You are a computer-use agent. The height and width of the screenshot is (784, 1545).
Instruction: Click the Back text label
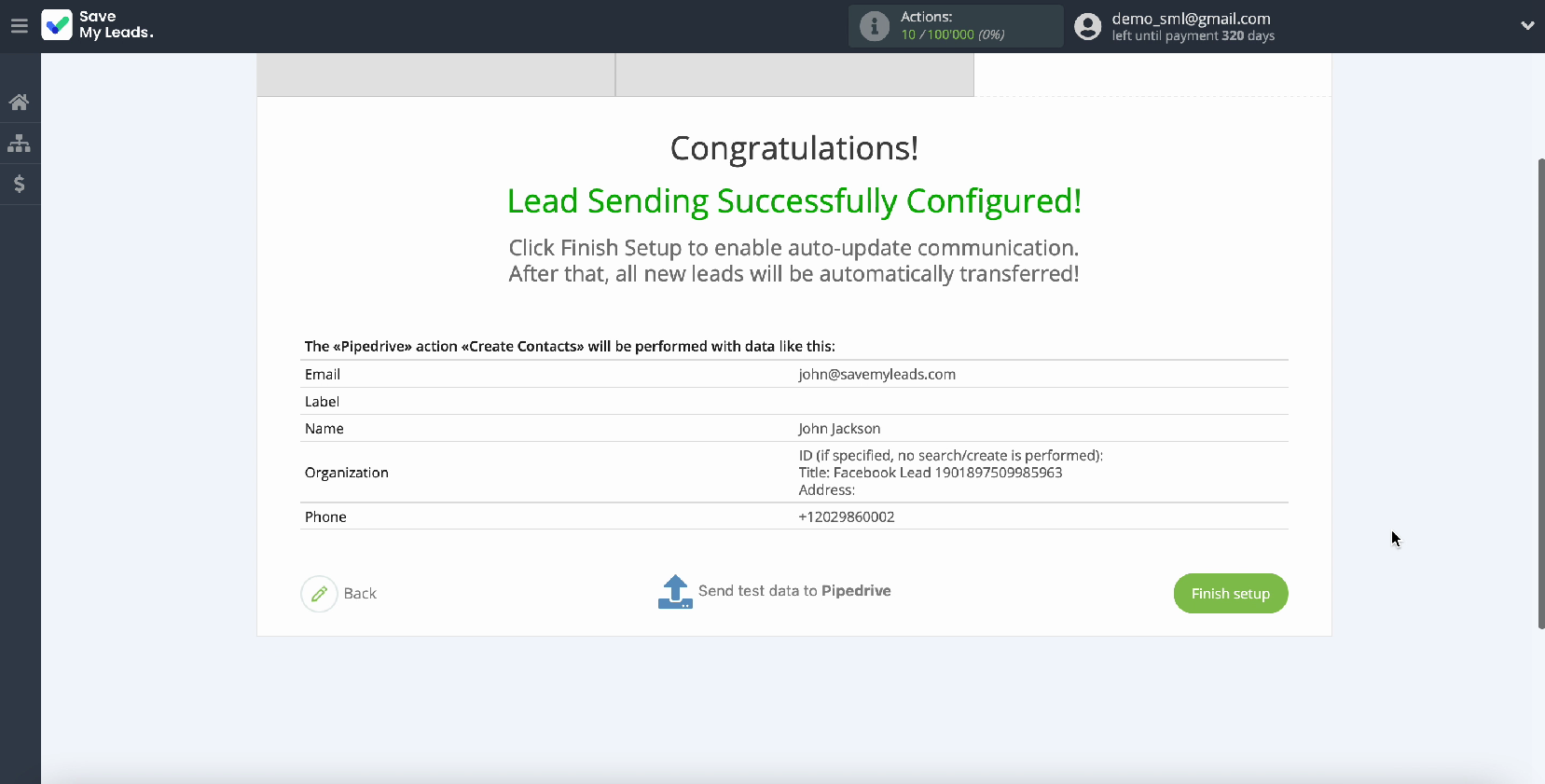coord(360,594)
